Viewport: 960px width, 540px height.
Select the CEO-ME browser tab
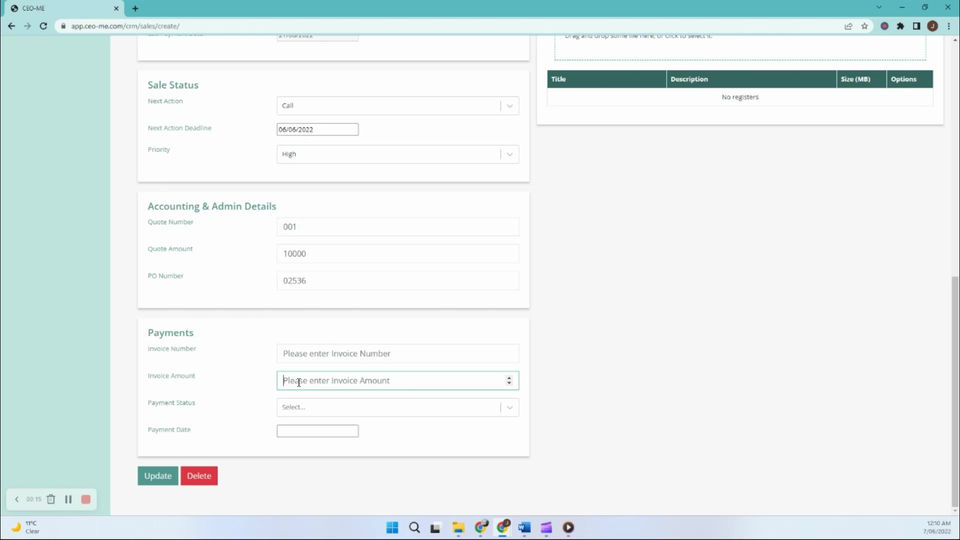[x=64, y=9]
